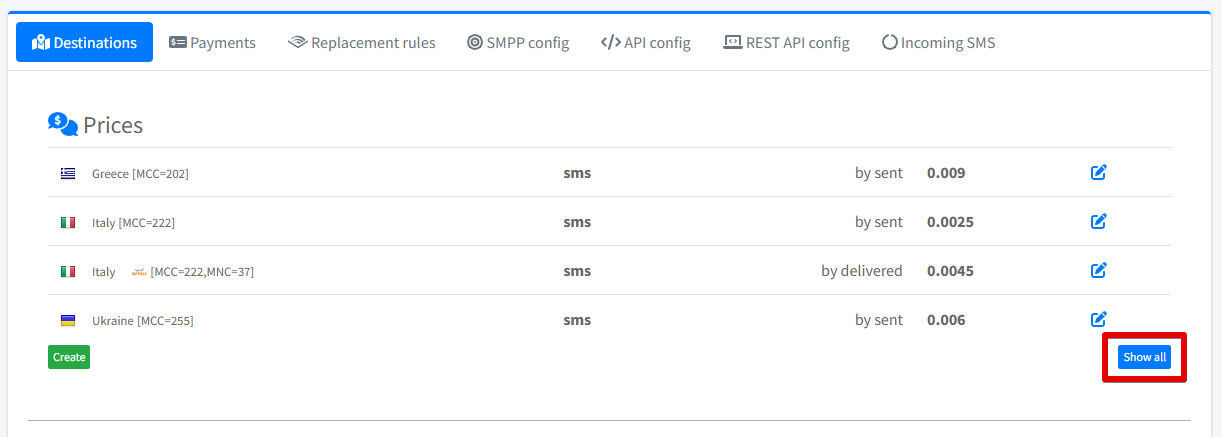Click the operator logo in Italy MNC=37 row
The height and width of the screenshot is (437, 1222).
click(138, 271)
